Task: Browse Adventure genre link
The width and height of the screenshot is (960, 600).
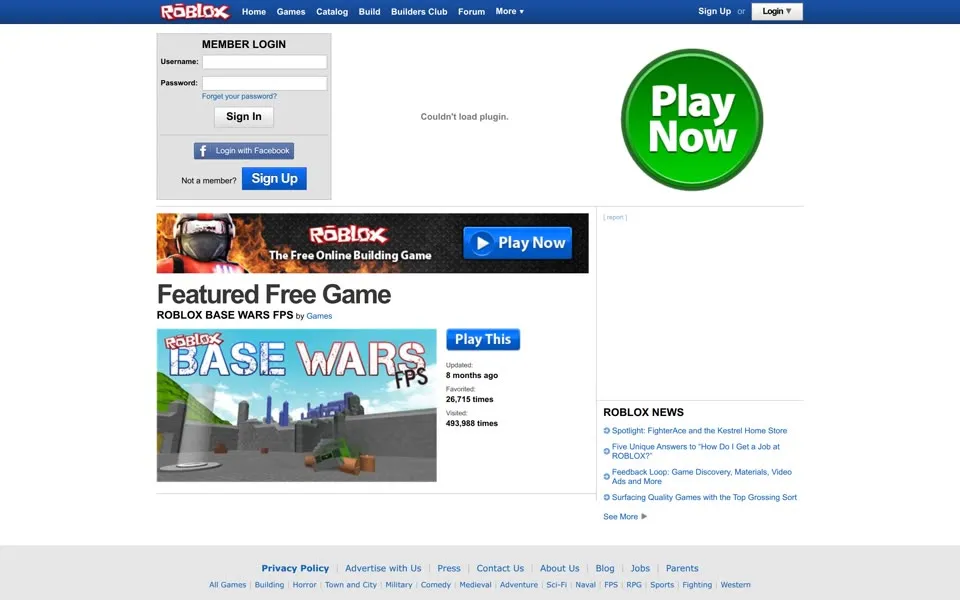Action: [519, 585]
